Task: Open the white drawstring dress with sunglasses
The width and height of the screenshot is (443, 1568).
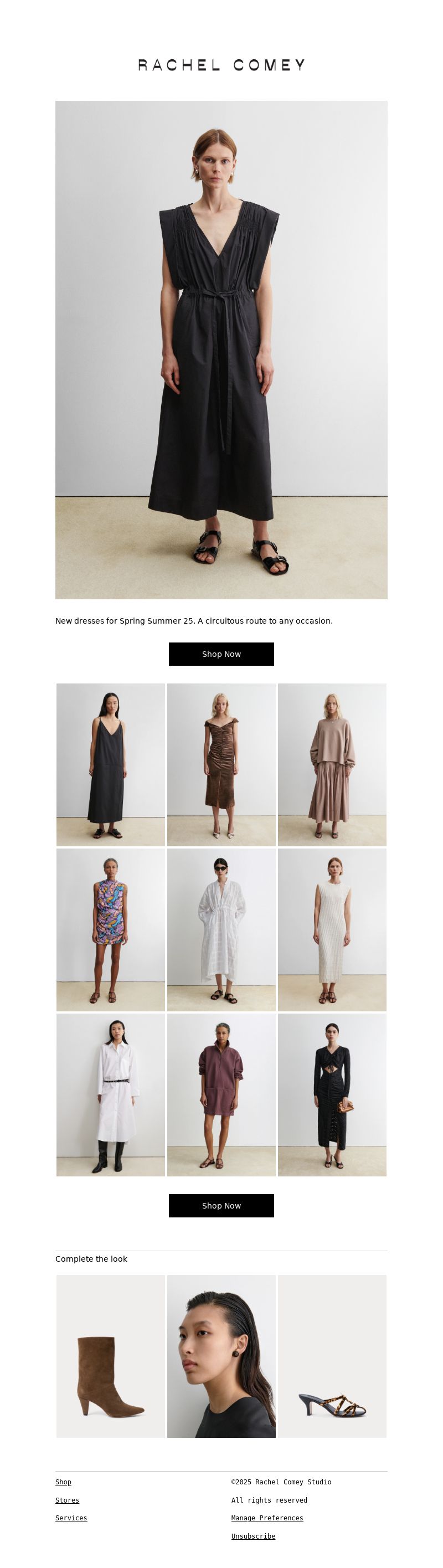Action: [221, 930]
